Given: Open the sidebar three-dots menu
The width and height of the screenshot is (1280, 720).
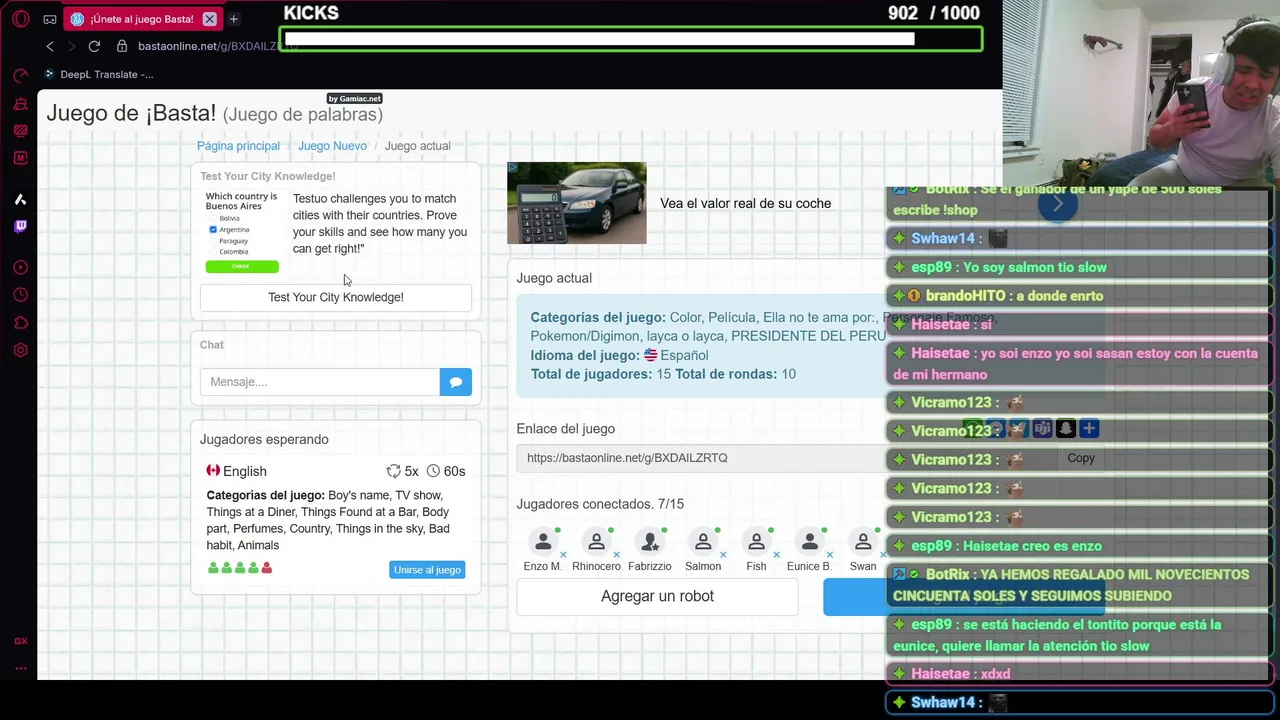Looking at the screenshot, I should tap(20, 668).
